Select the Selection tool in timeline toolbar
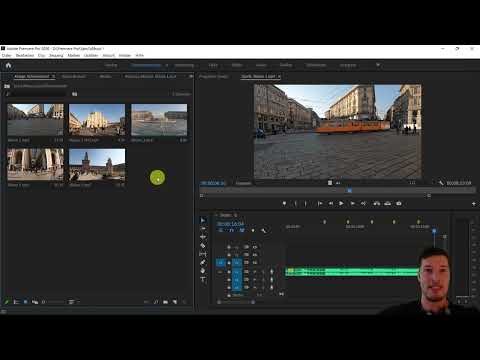 click(x=203, y=220)
